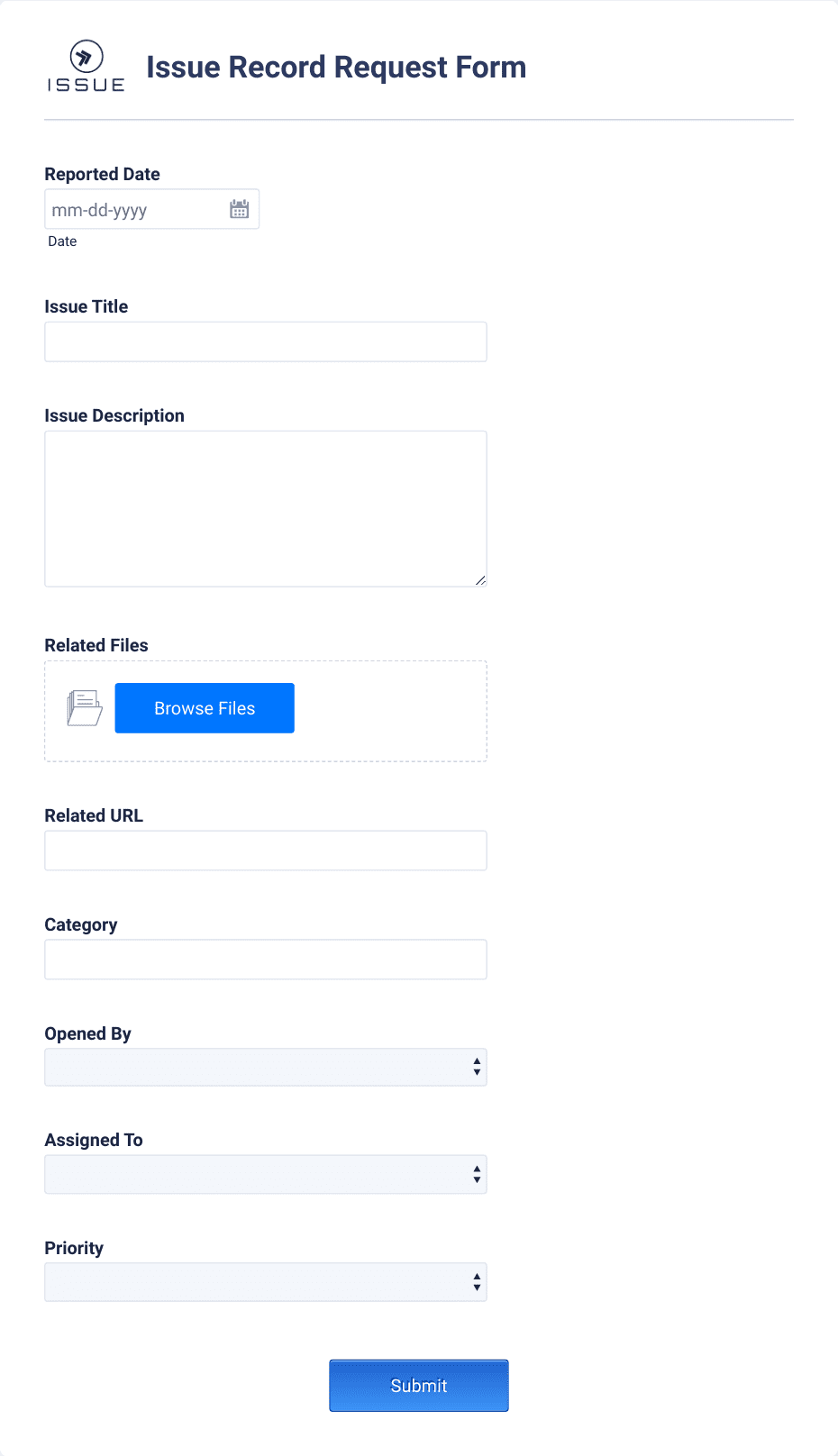The image size is (838, 1456).
Task: Click the Date label below the date field
Action: (x=62, y=241)
